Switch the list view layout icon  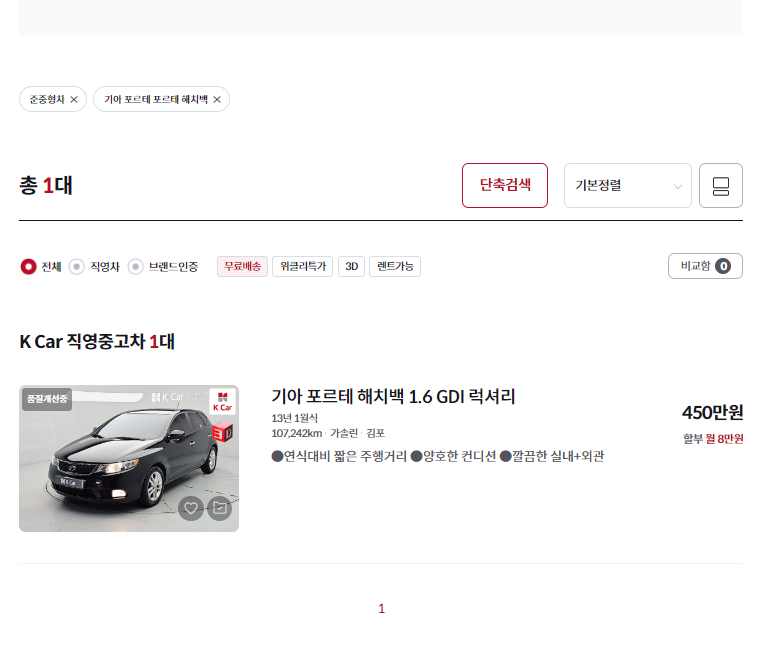coord(720,186)
